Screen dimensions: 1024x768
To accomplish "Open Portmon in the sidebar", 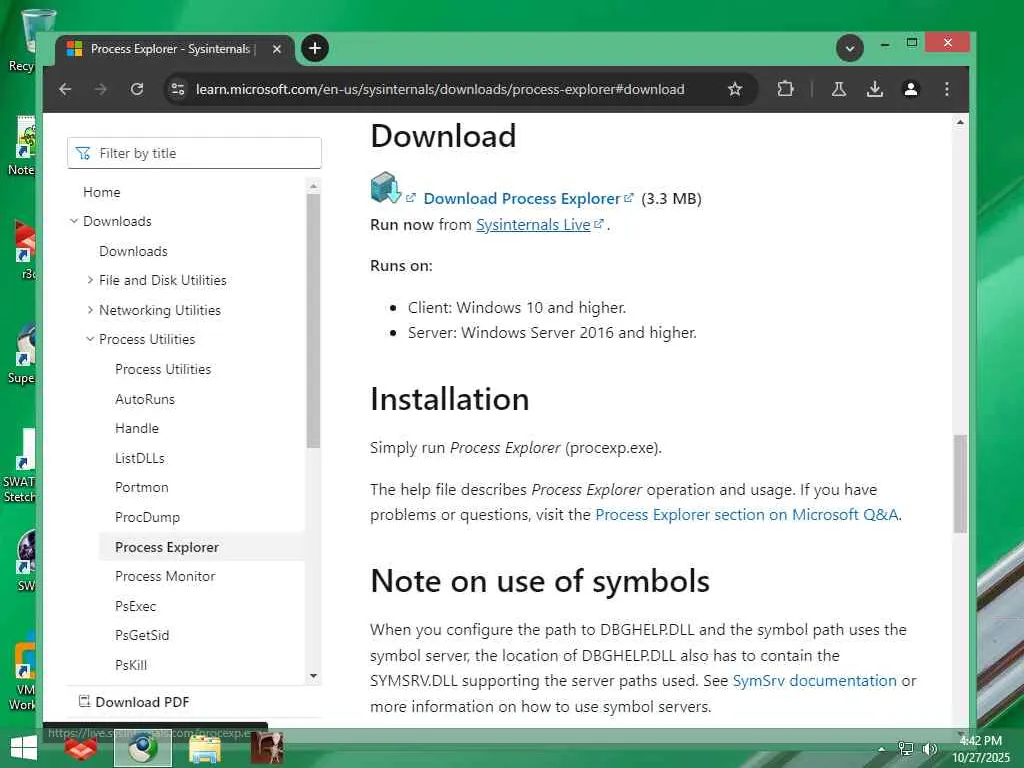I will [142, 487].
